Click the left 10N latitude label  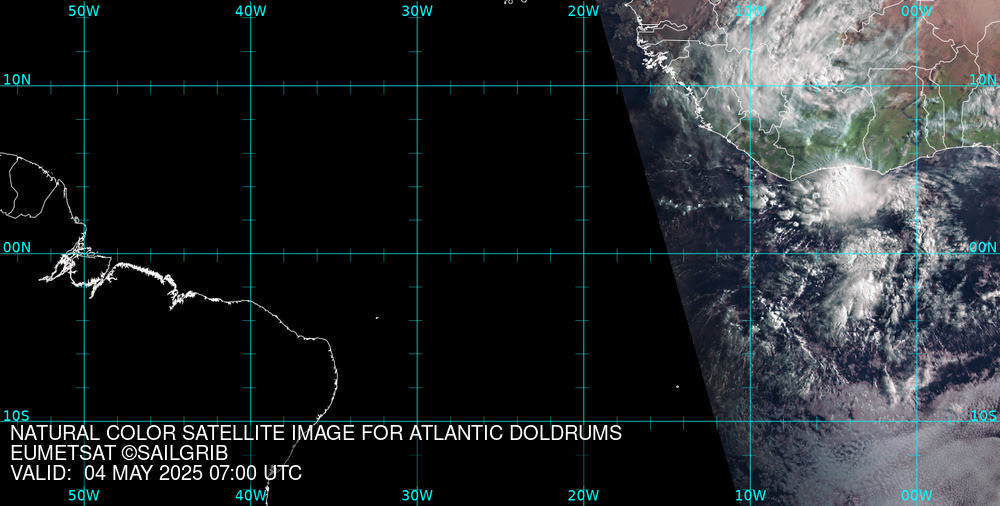[17, 80]
